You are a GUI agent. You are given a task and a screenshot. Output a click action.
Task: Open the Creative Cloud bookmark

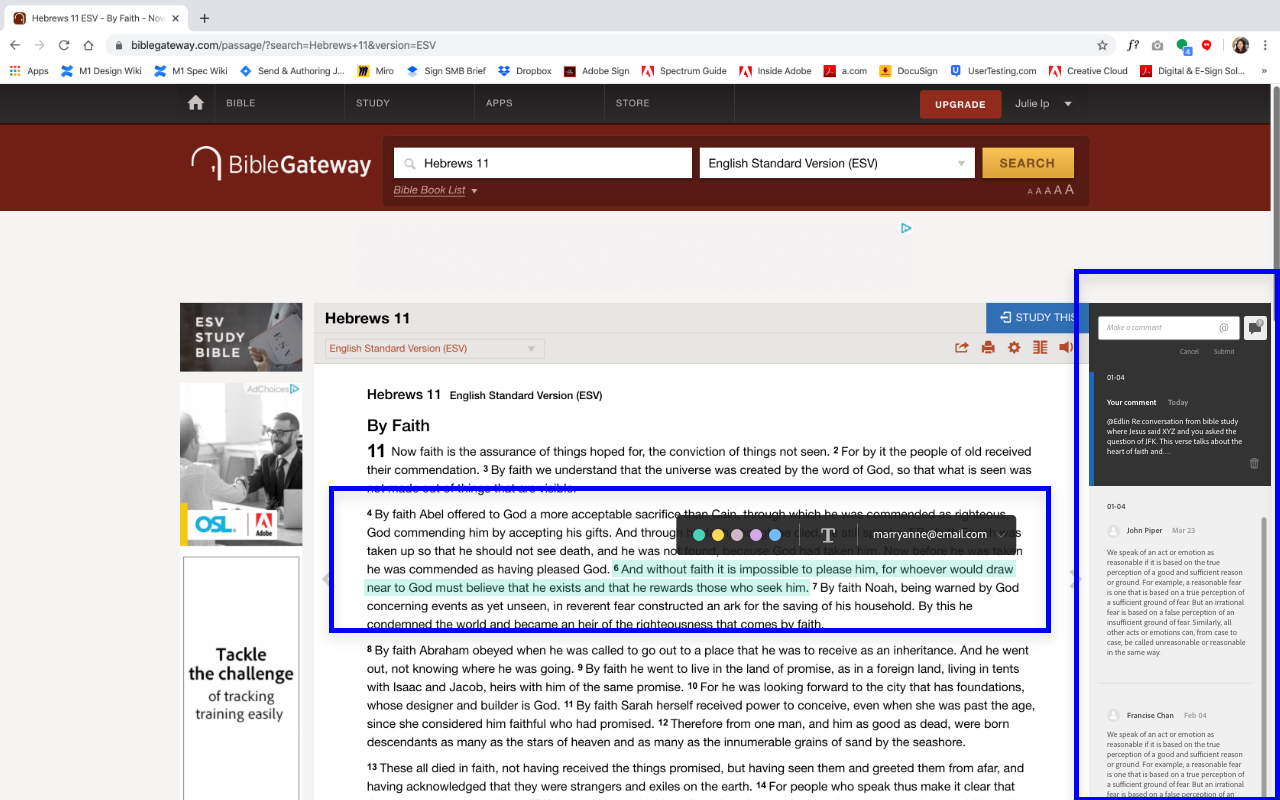1089,71
